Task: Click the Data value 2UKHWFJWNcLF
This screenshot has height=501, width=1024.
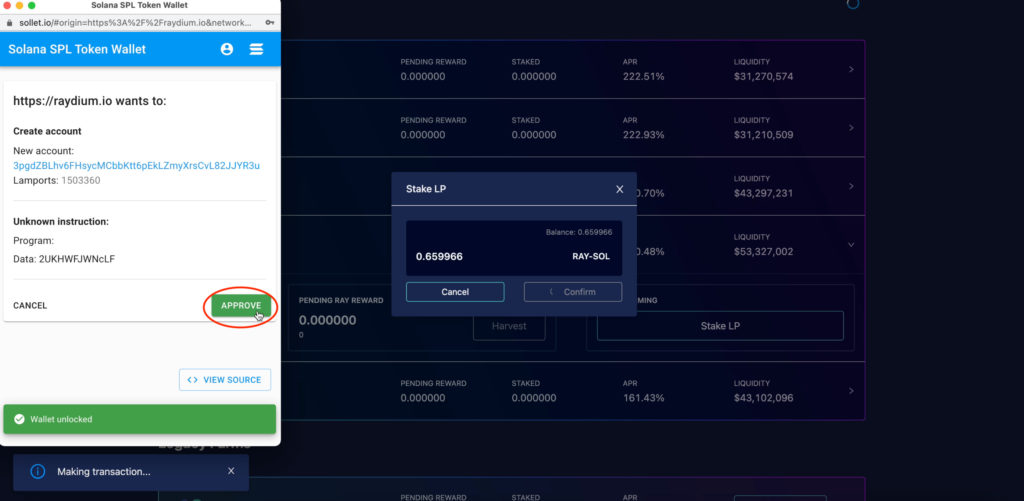Action: (77, 259)
